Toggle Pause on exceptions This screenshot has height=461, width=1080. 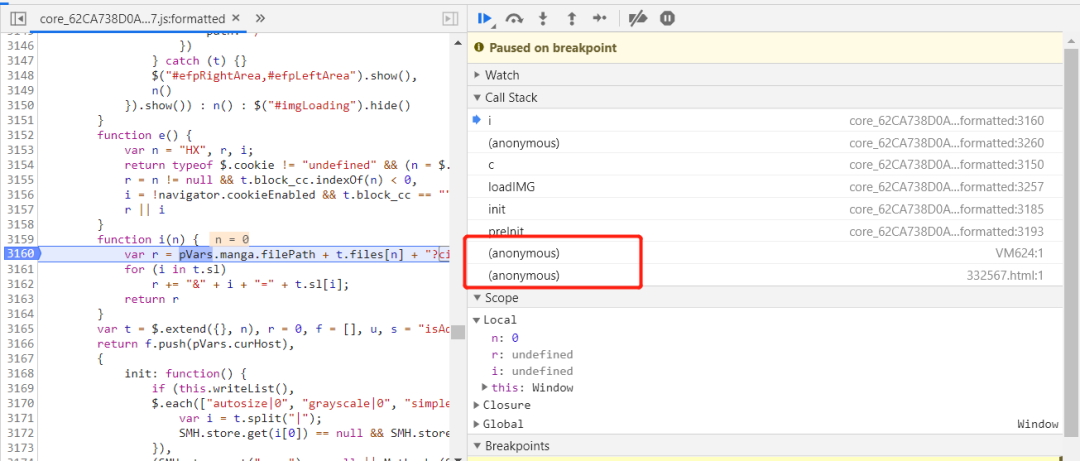pyautogui.click(x=667, y=18)
